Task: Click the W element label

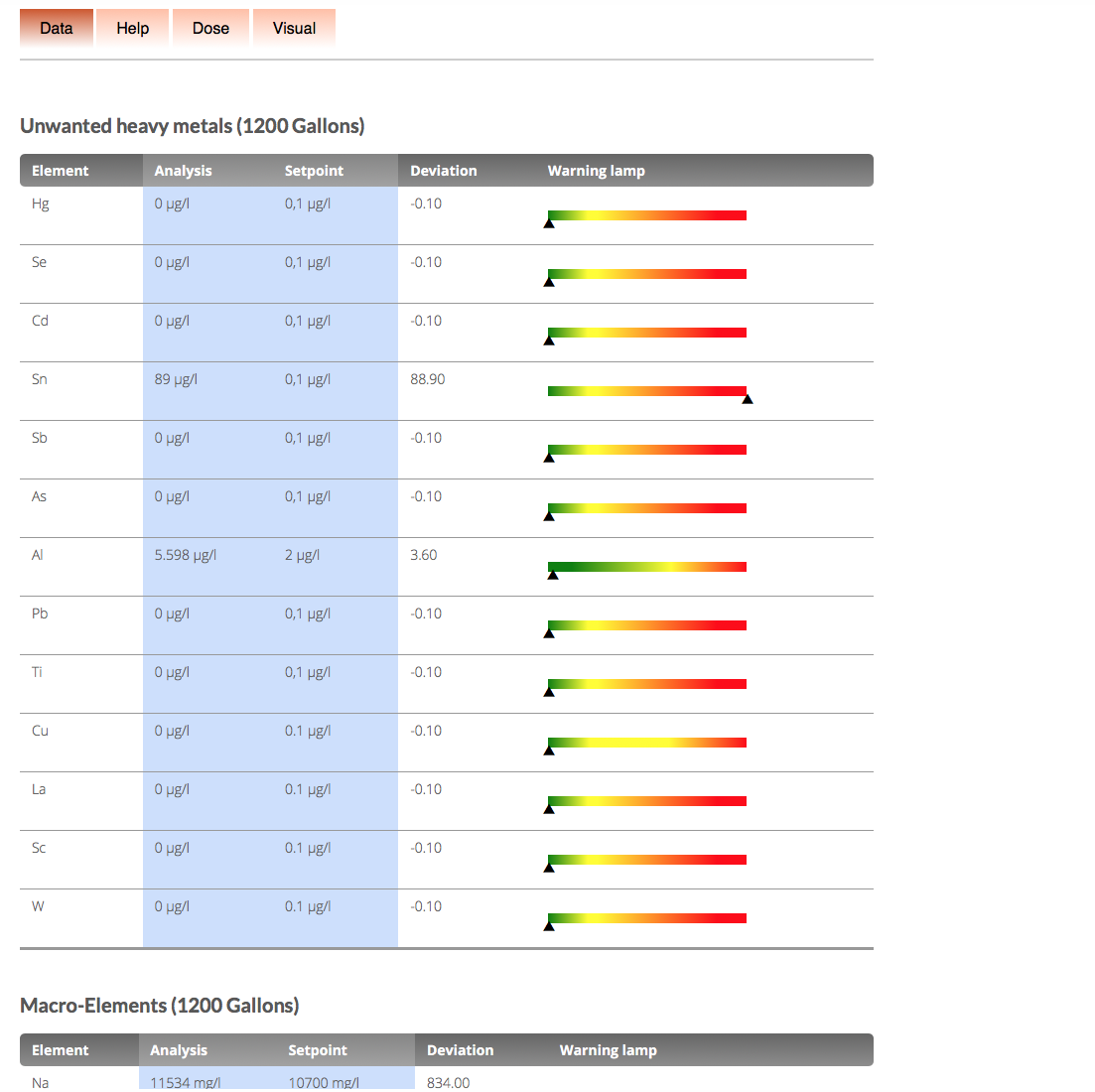Action: tap(38, 907)
